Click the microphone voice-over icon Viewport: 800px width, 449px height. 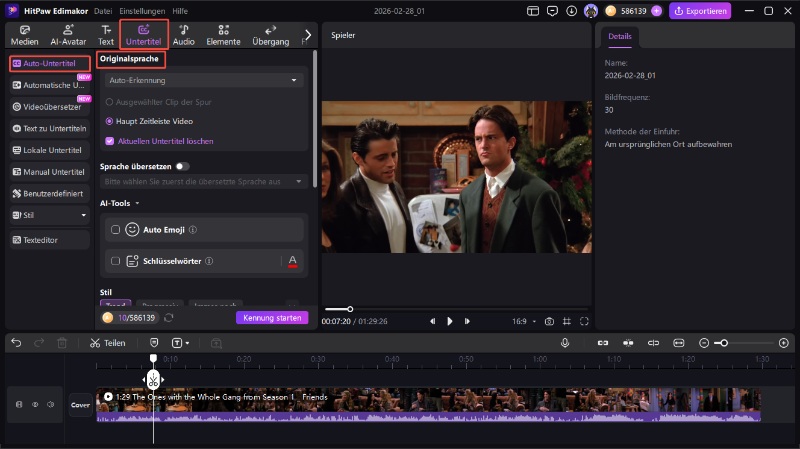[565, 343]
